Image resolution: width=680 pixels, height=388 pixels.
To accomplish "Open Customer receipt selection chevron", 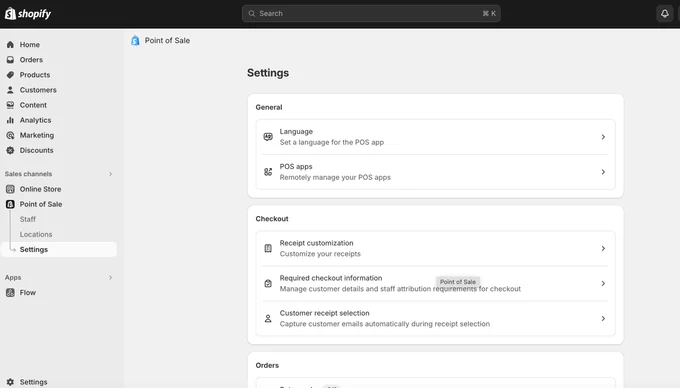I will coord(603,319).
